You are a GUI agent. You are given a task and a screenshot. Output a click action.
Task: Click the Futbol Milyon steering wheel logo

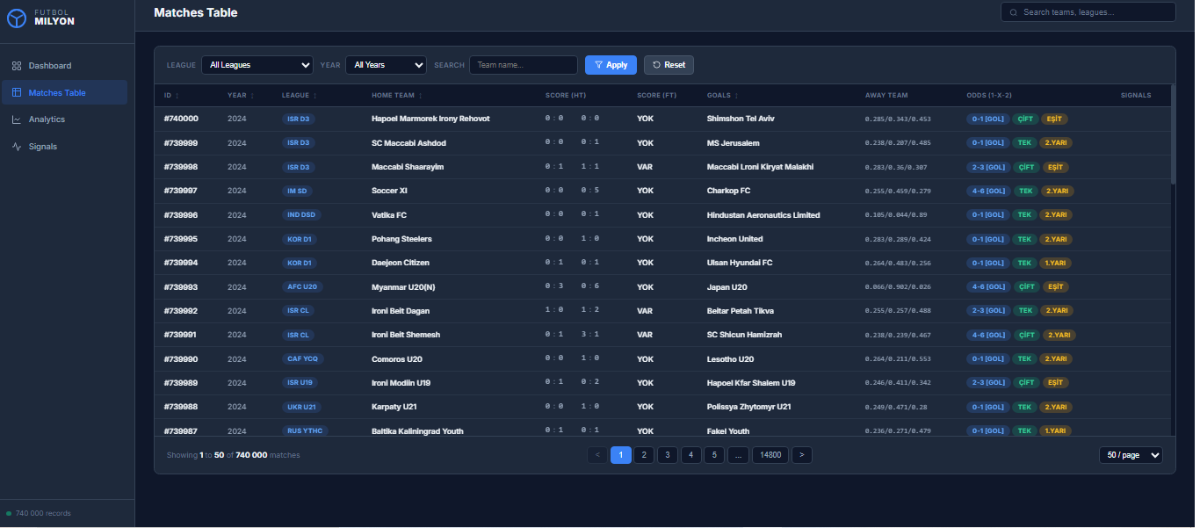[17, 18]
